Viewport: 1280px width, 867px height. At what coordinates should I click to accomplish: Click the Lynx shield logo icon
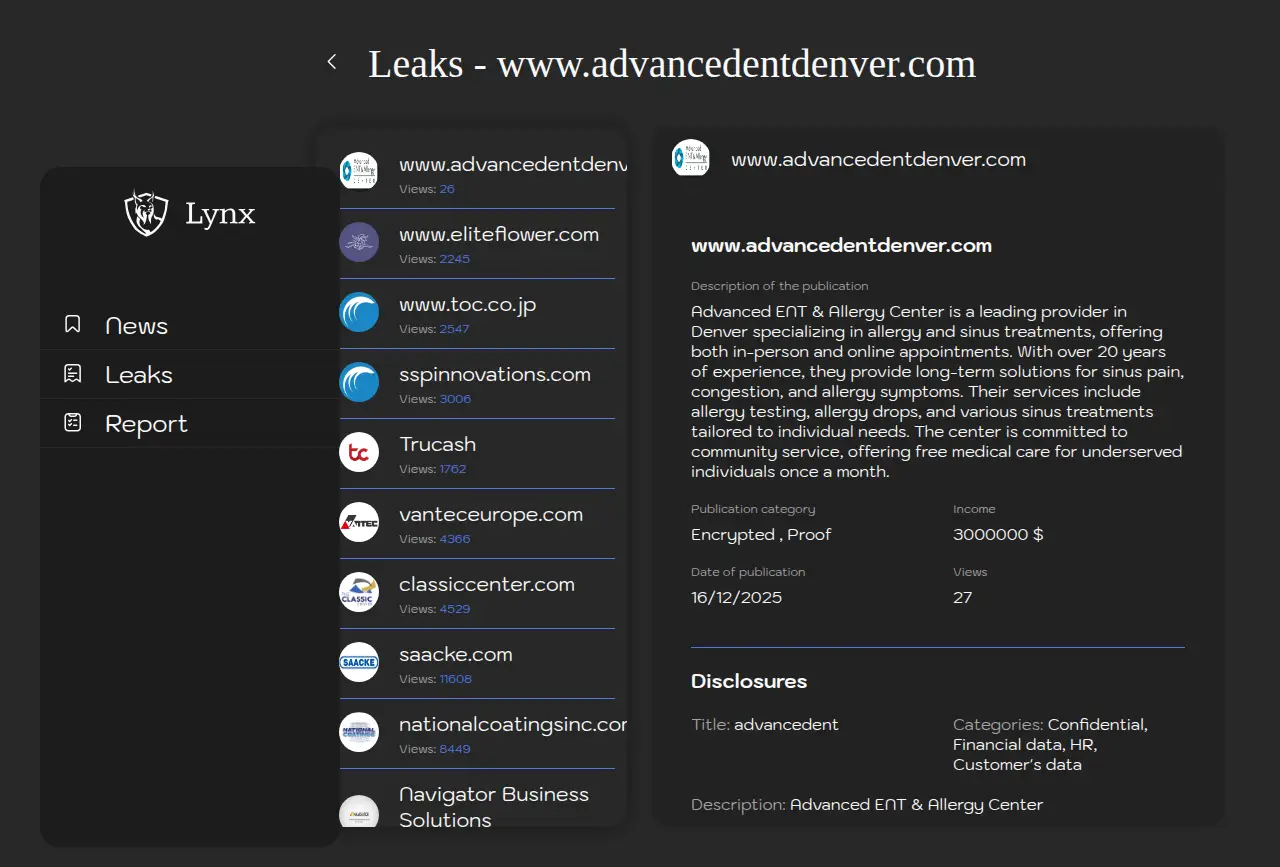pyautogui.click(x=146, y=213)
